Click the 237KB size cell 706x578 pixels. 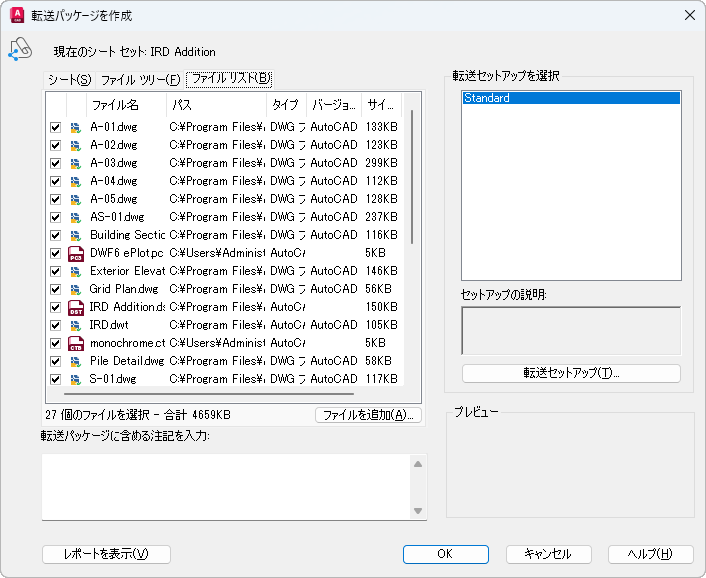(x=381, y=217)
